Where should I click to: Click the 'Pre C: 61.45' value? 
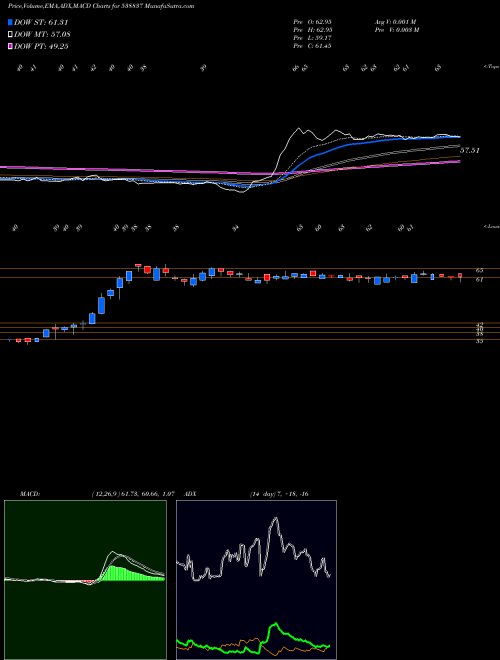point(312,46)
